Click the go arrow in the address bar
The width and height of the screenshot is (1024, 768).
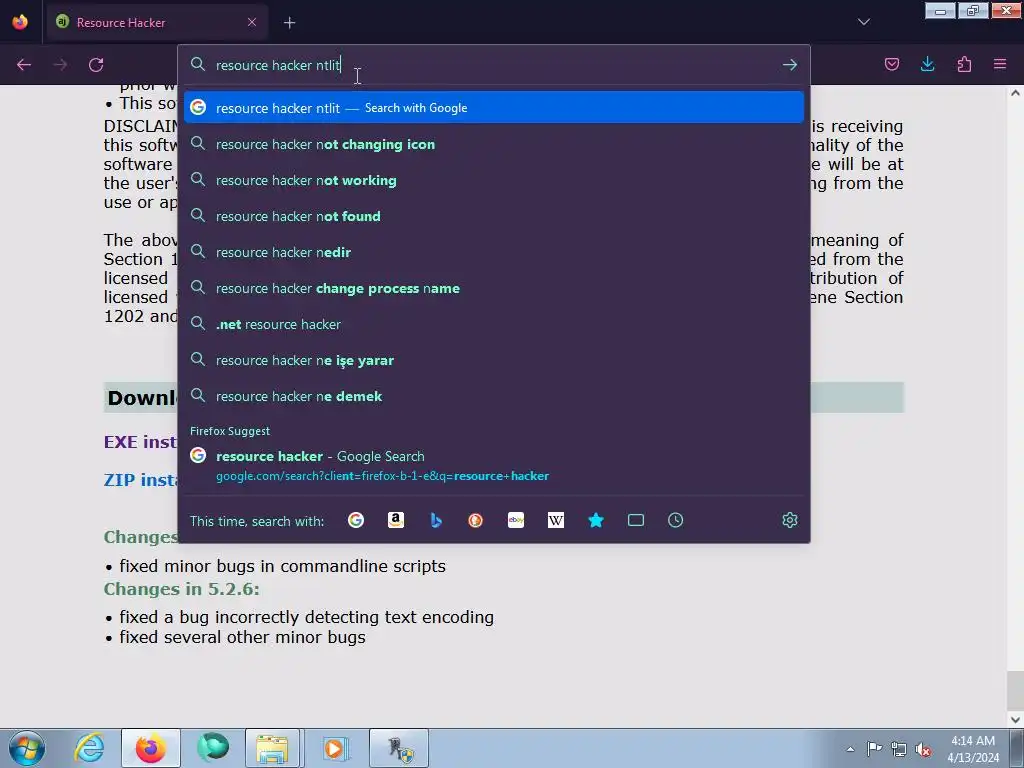point(790,65)
